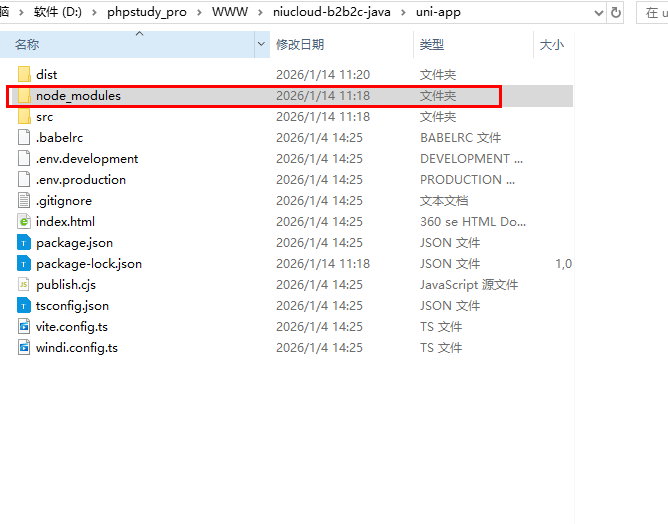Screen dimensions: 668x524
Task: Select the .env.development file name
Action: (x=87, y=158)
